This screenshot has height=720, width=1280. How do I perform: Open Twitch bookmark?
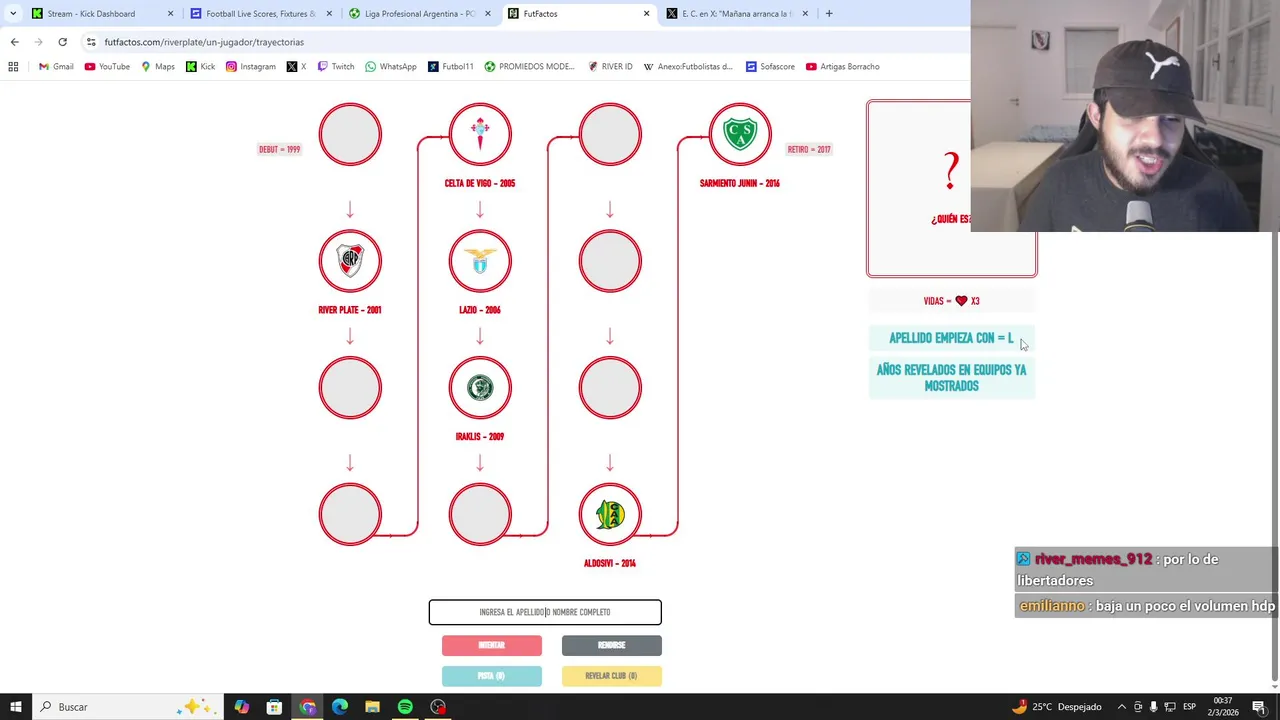[335, 67]
